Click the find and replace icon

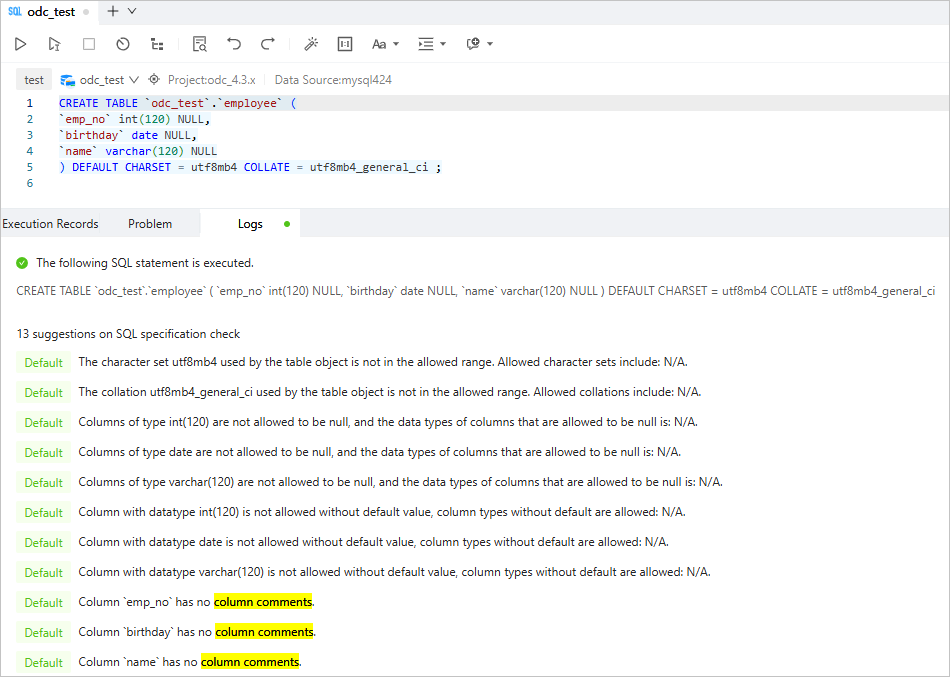[200, 44]
